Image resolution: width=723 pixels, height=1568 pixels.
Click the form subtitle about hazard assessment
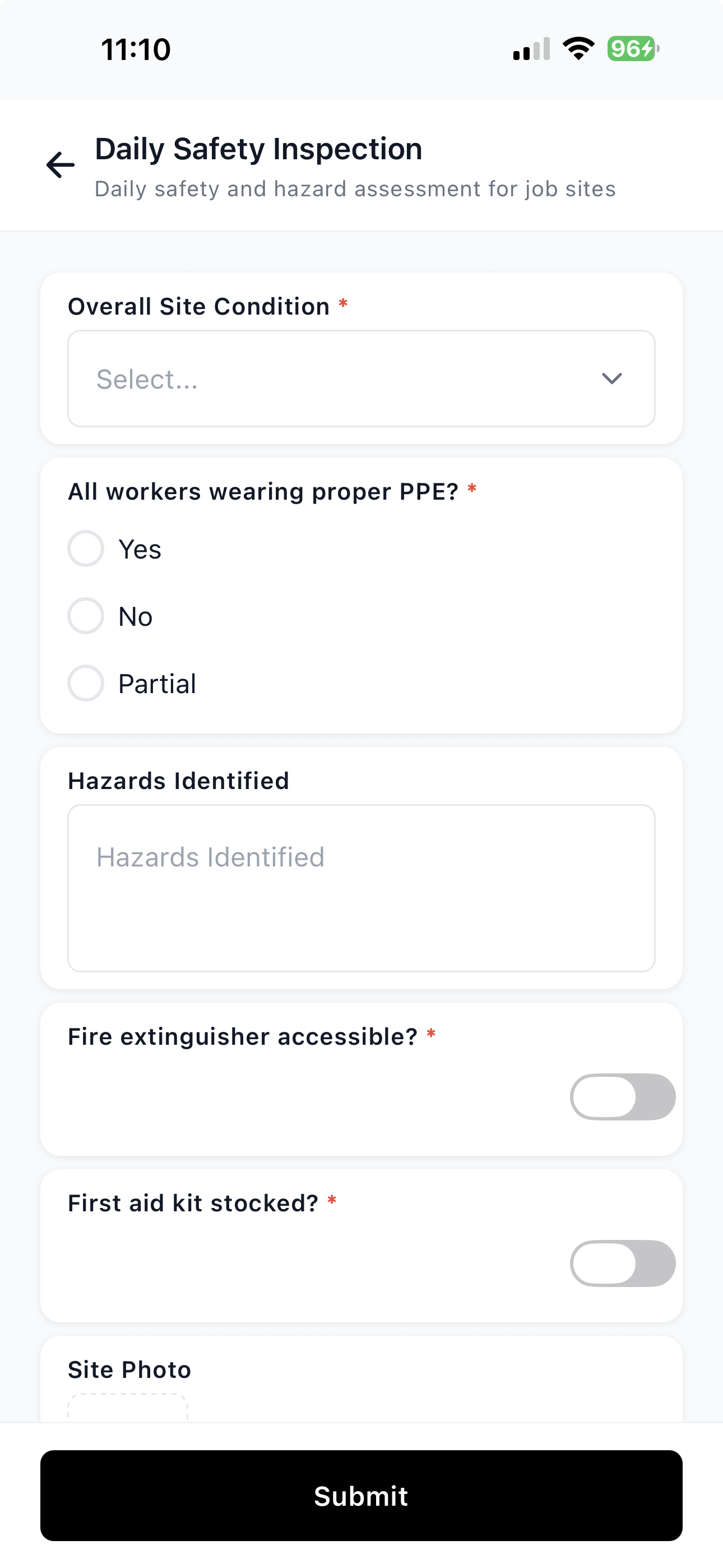click(x=355, y=190)
